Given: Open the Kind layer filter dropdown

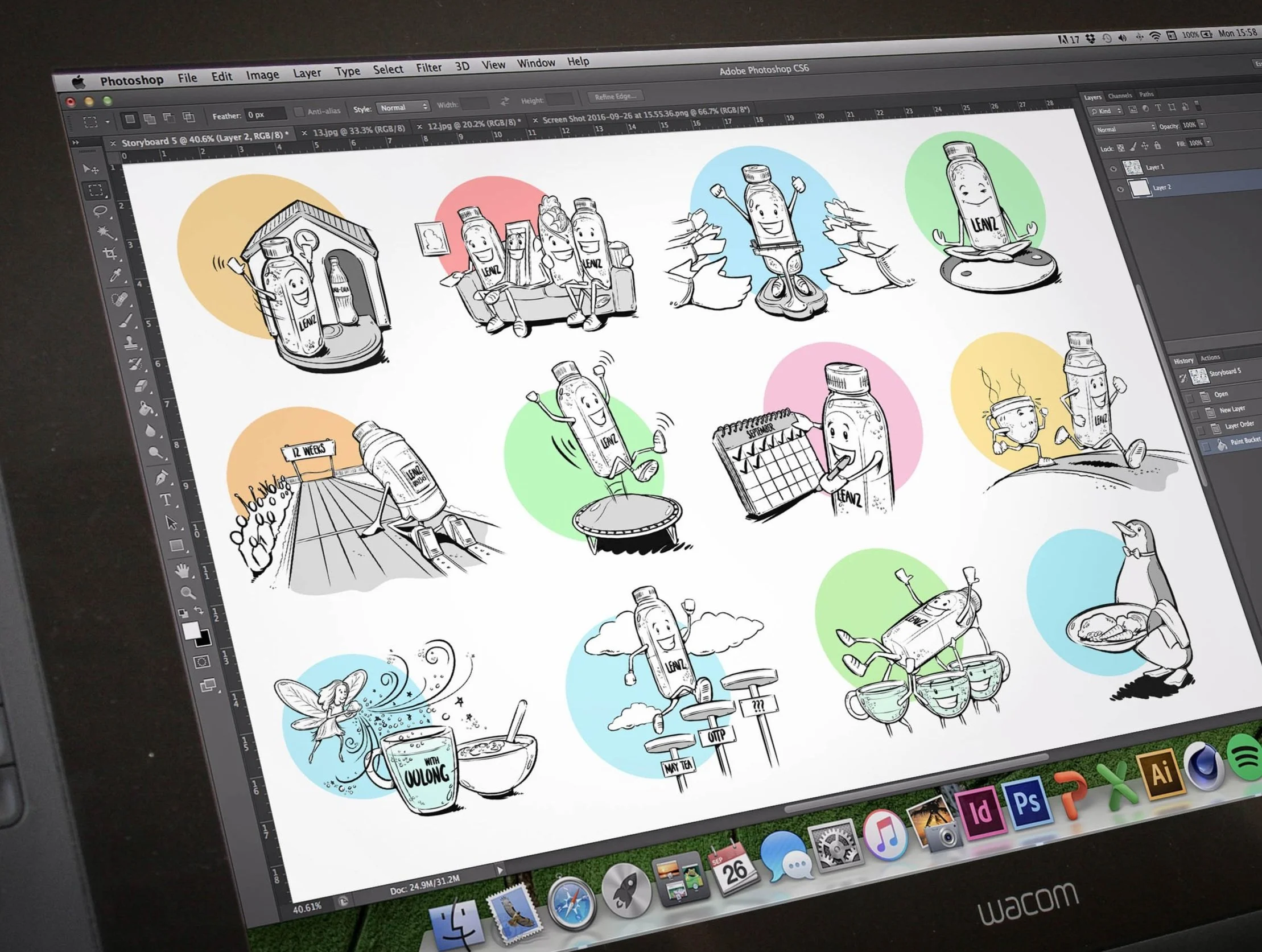Looking at the screenshot, I should click(x=1106, y=111).
